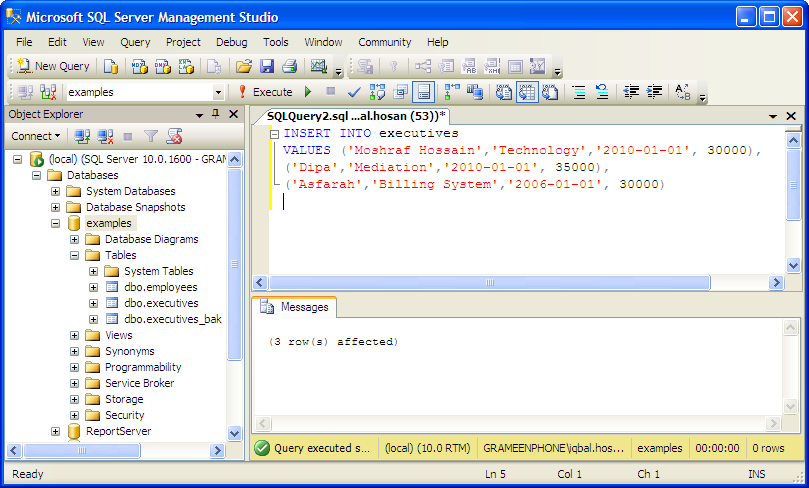
Task: Toggle Include Client Statistics icon
Action: pos(475,92)
